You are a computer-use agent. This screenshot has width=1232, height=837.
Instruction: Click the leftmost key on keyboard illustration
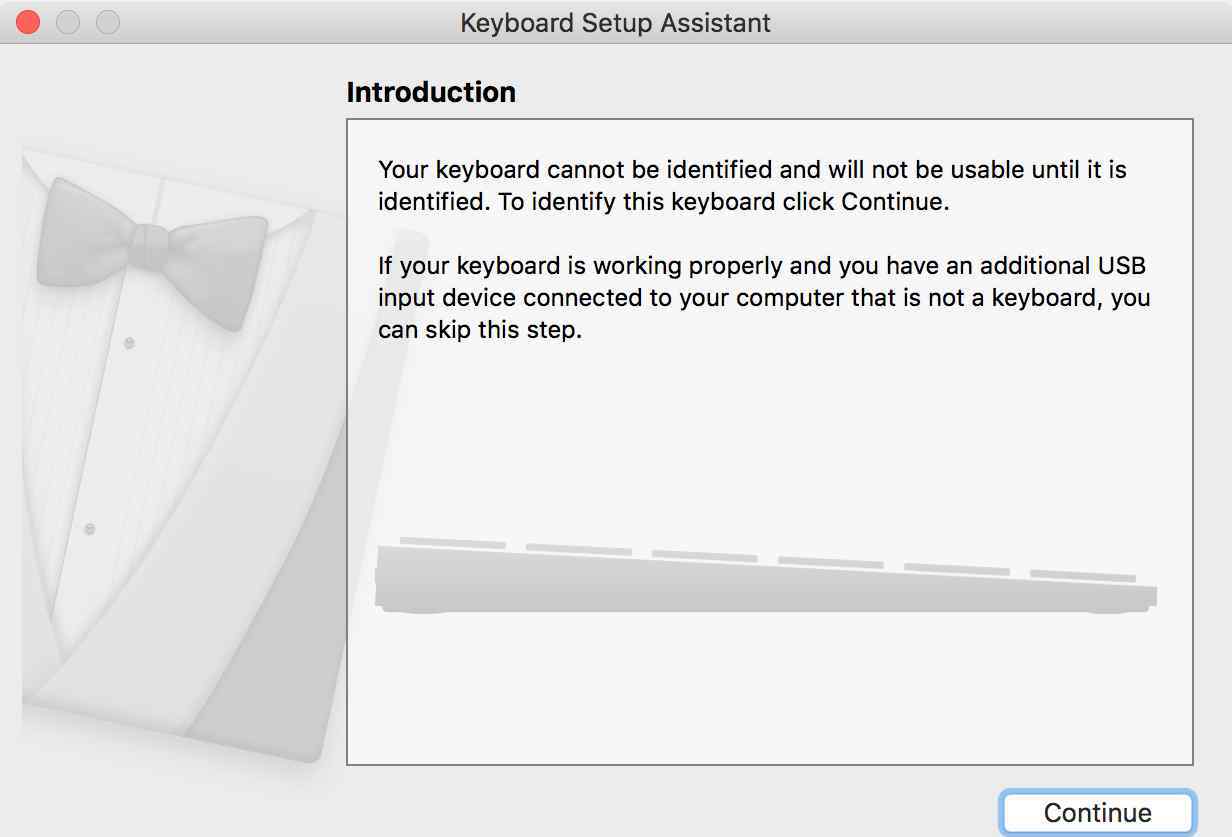452,543
